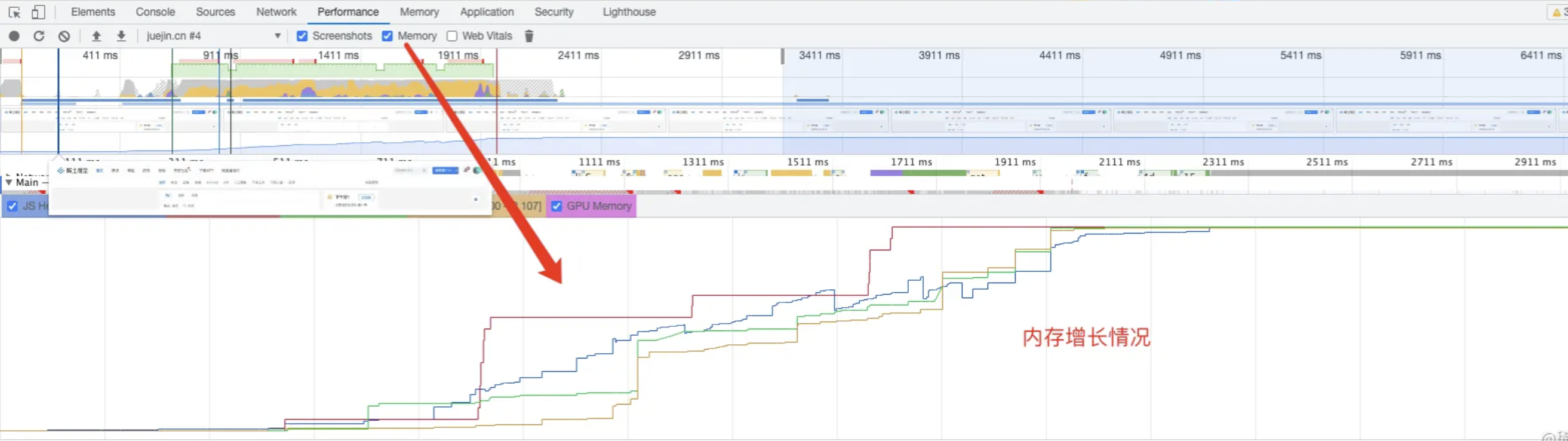The width and height of the screenshot is (1568, 441).
Task: Open the Lighthouse tab
Action: point(629,12)
